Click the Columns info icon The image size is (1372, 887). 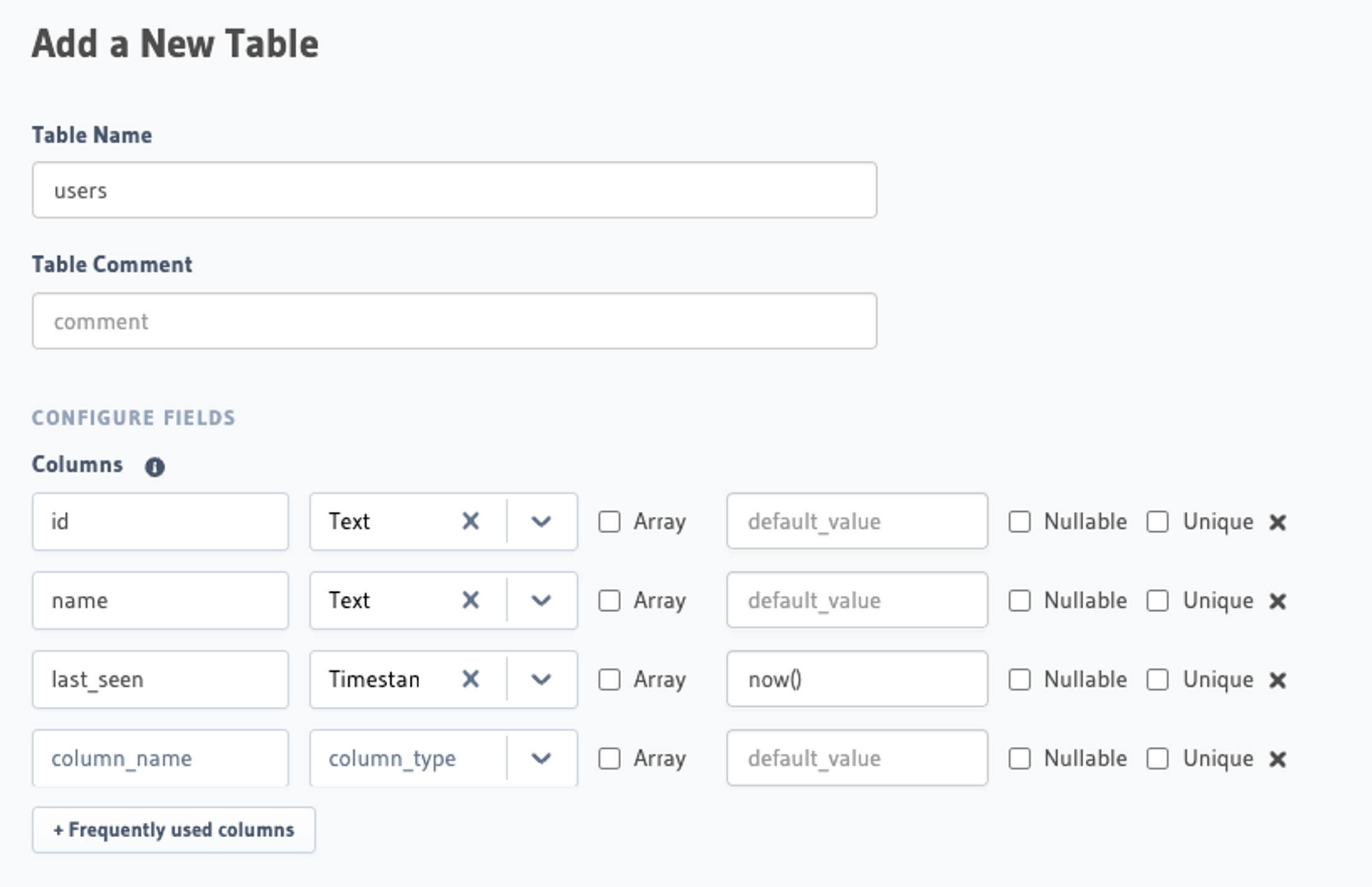coord(155,466)
